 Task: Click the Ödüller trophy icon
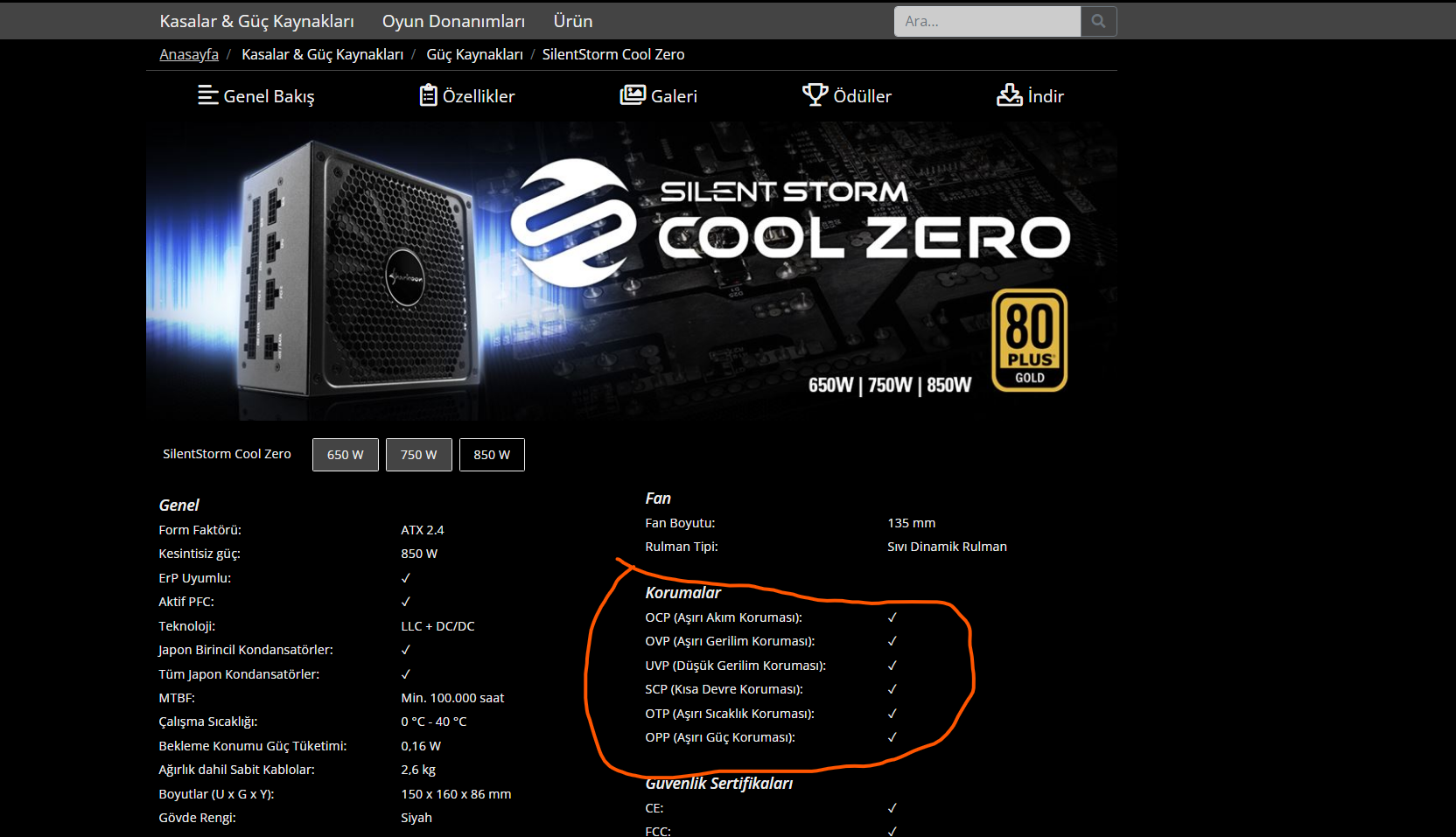815,94
